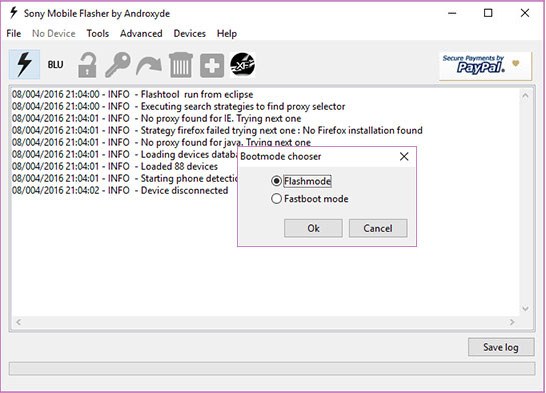The height and width of the screenshot is (393, 546).
Task: Click the key-shaped toolbar icon
Action: [118, 65]
